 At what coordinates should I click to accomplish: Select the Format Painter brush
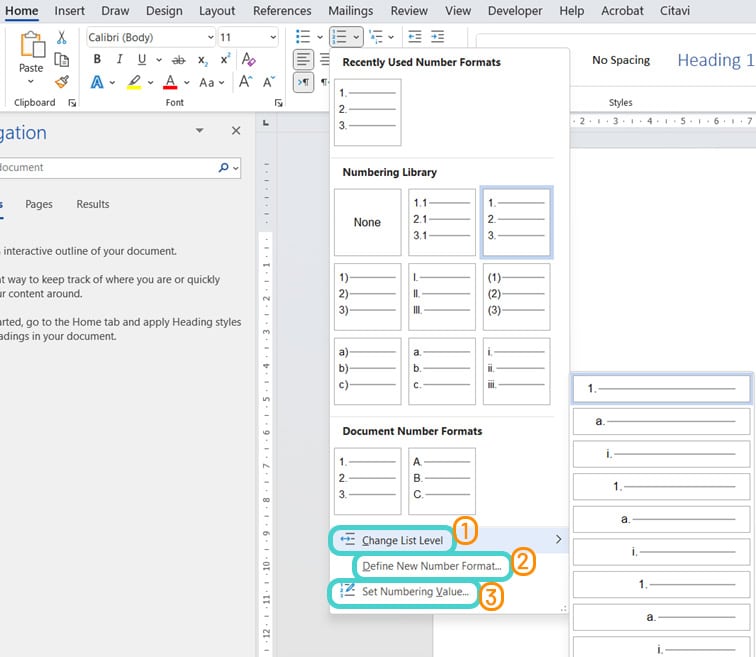pyautogui.click(x=62, y=82)
